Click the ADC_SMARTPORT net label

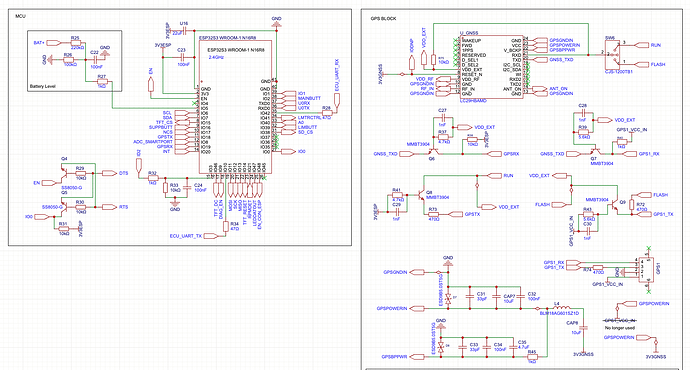[x=153, y=142]
